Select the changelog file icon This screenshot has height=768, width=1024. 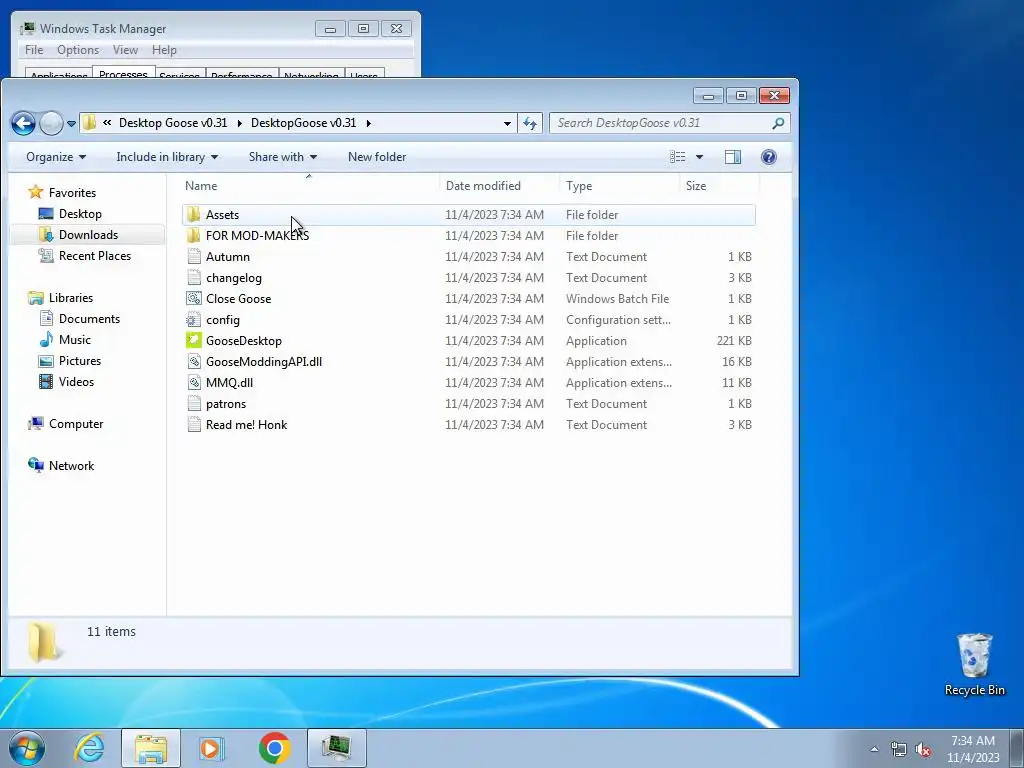tap(194, 278)
